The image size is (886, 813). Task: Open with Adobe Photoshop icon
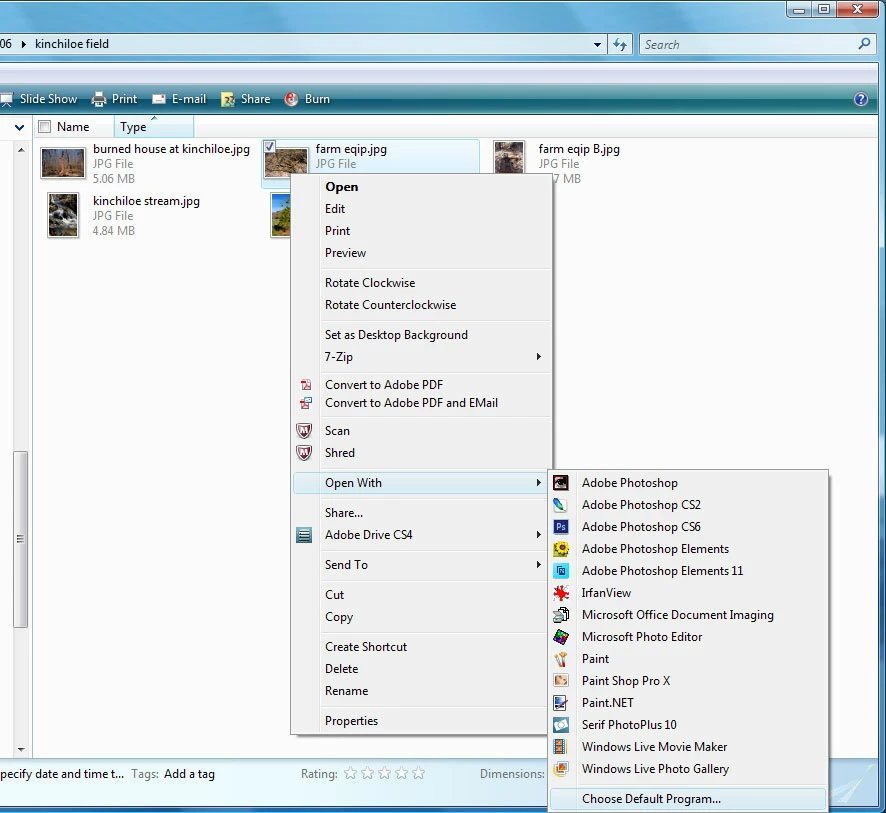click(561, 482)
